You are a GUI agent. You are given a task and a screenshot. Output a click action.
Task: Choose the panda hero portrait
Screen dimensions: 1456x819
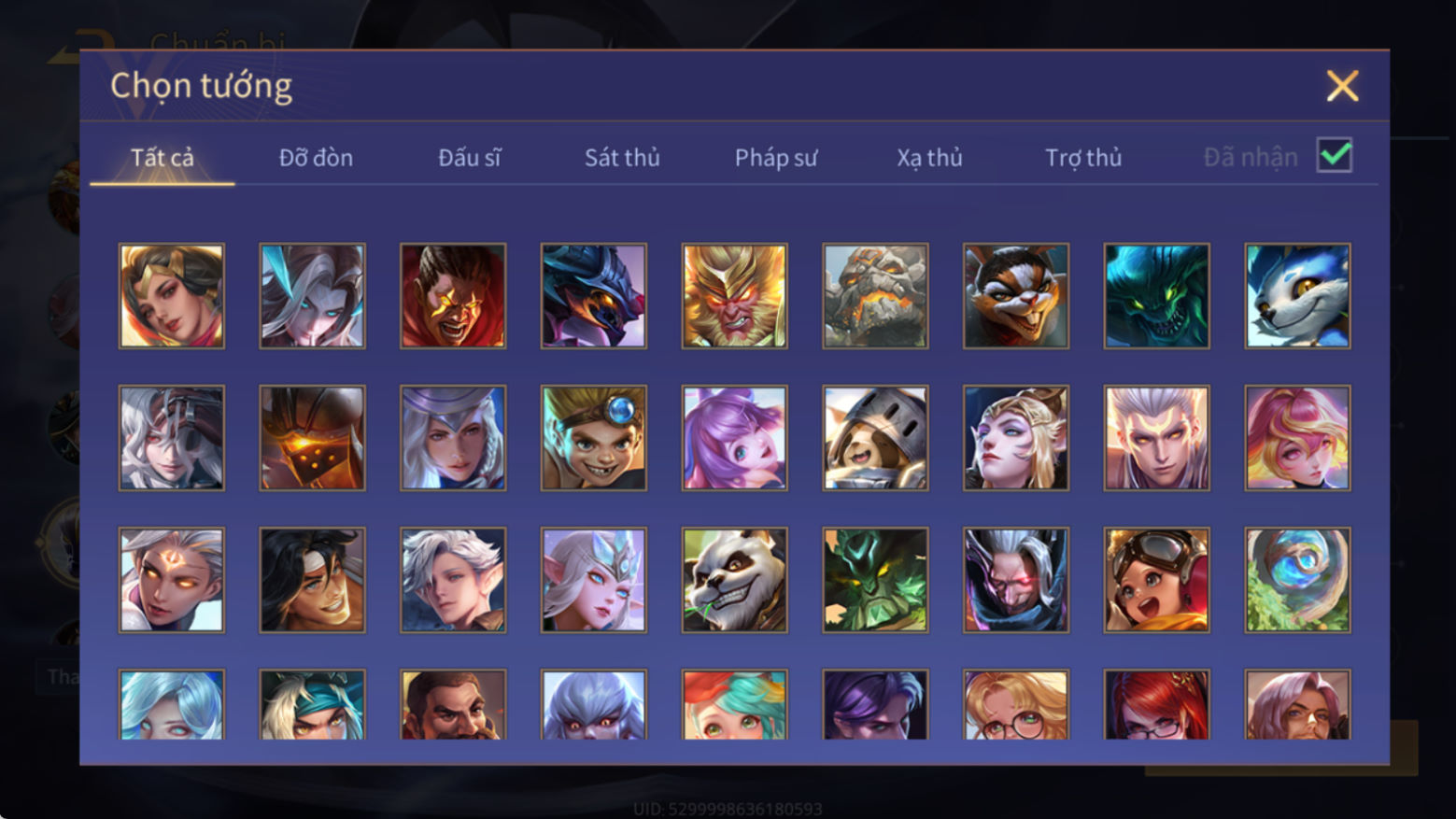click(x=734, y=580)
